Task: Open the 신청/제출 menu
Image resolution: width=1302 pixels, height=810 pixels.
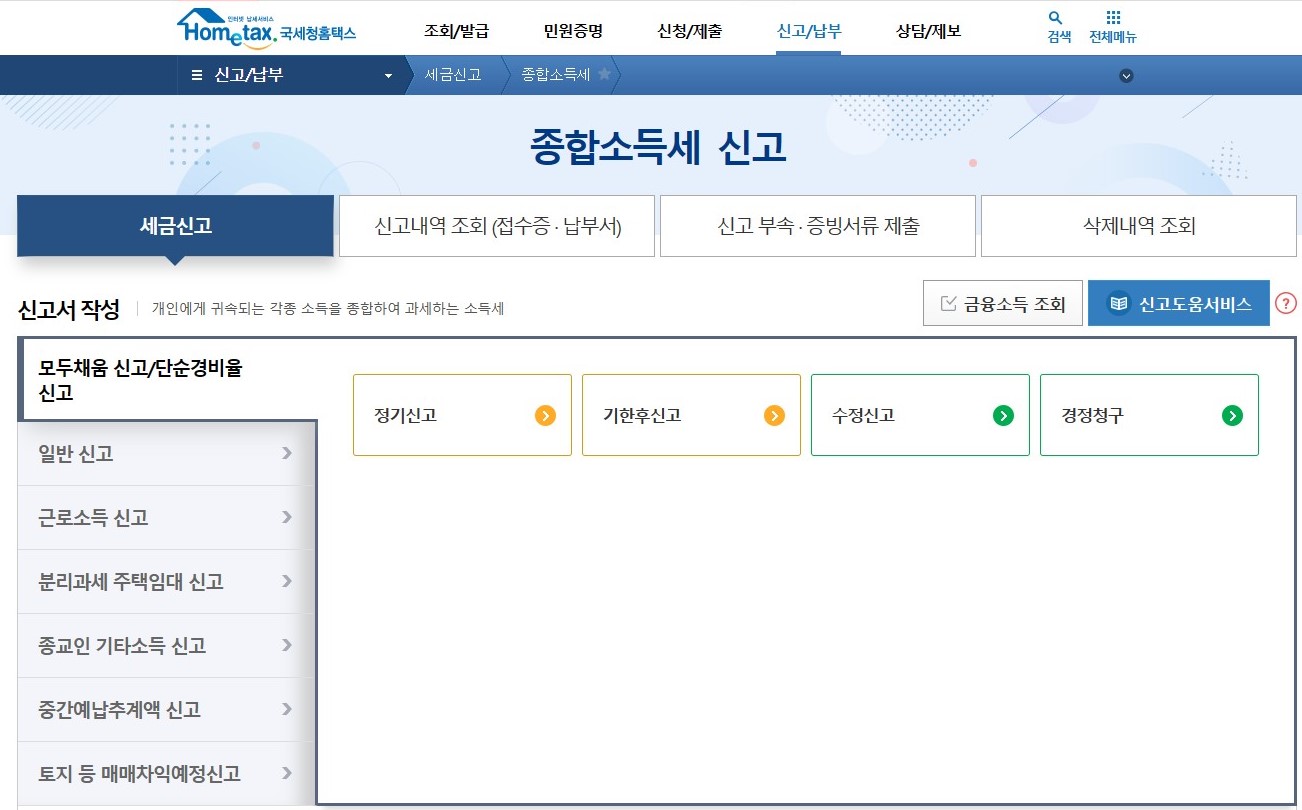Action: click(x=689, y=31)
